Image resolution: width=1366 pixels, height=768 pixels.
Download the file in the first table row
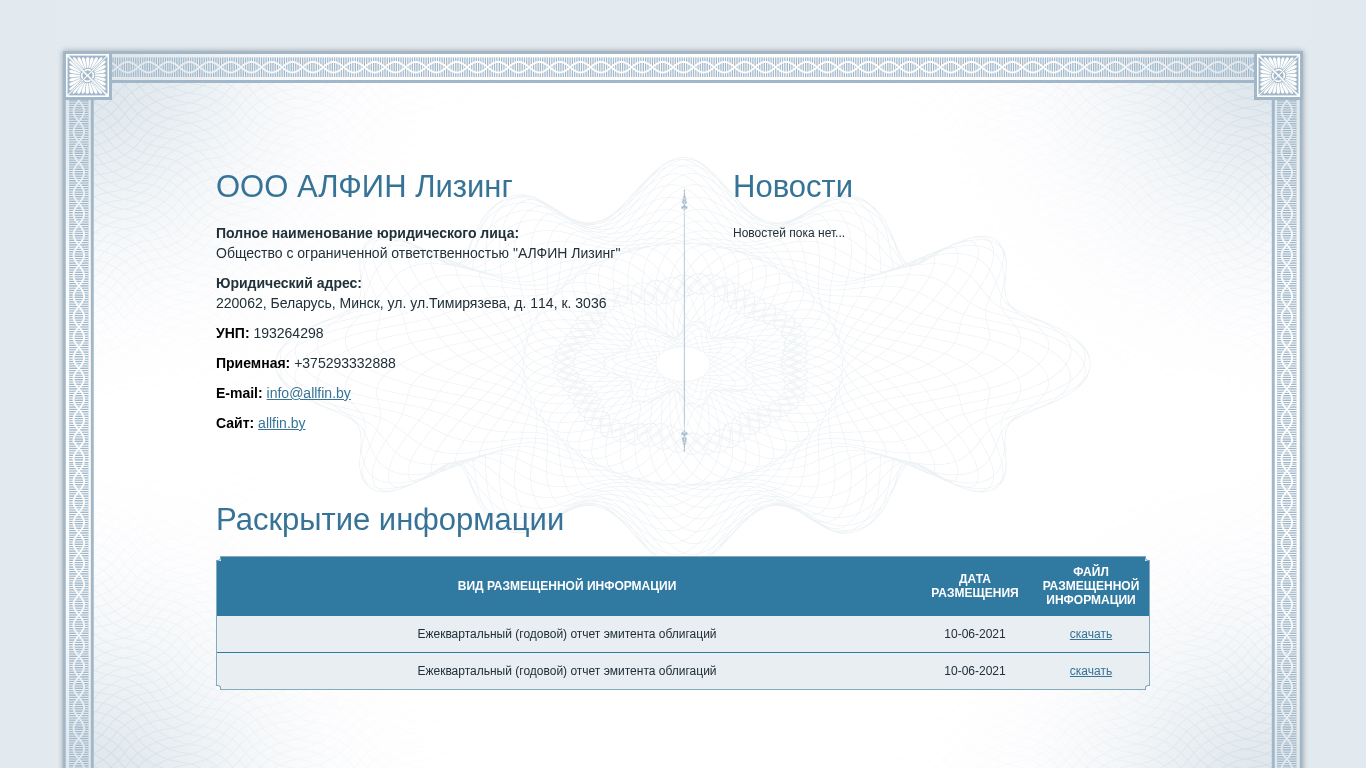click(1090, 634)
